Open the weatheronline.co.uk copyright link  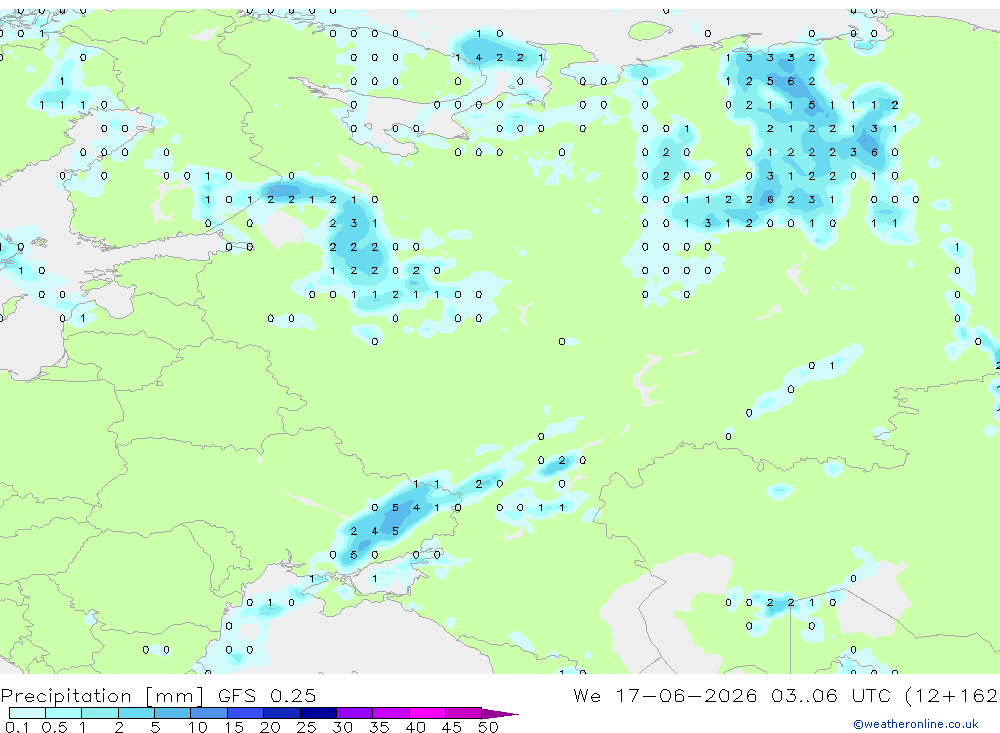[x=916, y=724]
